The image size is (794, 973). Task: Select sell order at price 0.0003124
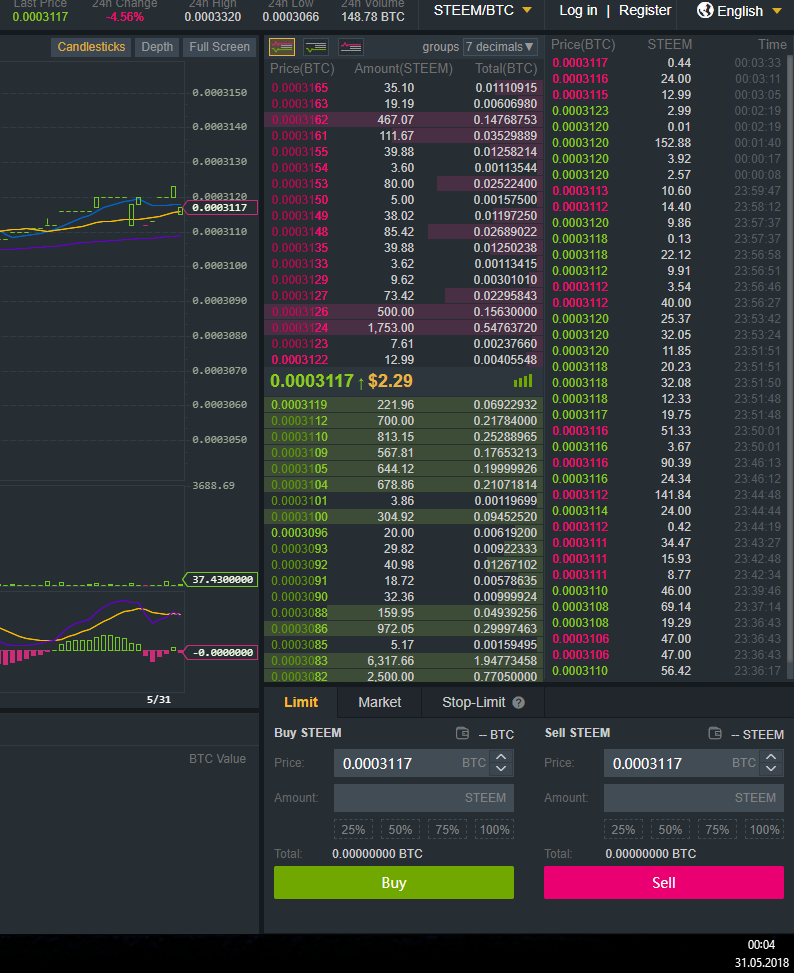tap(404, 328)
